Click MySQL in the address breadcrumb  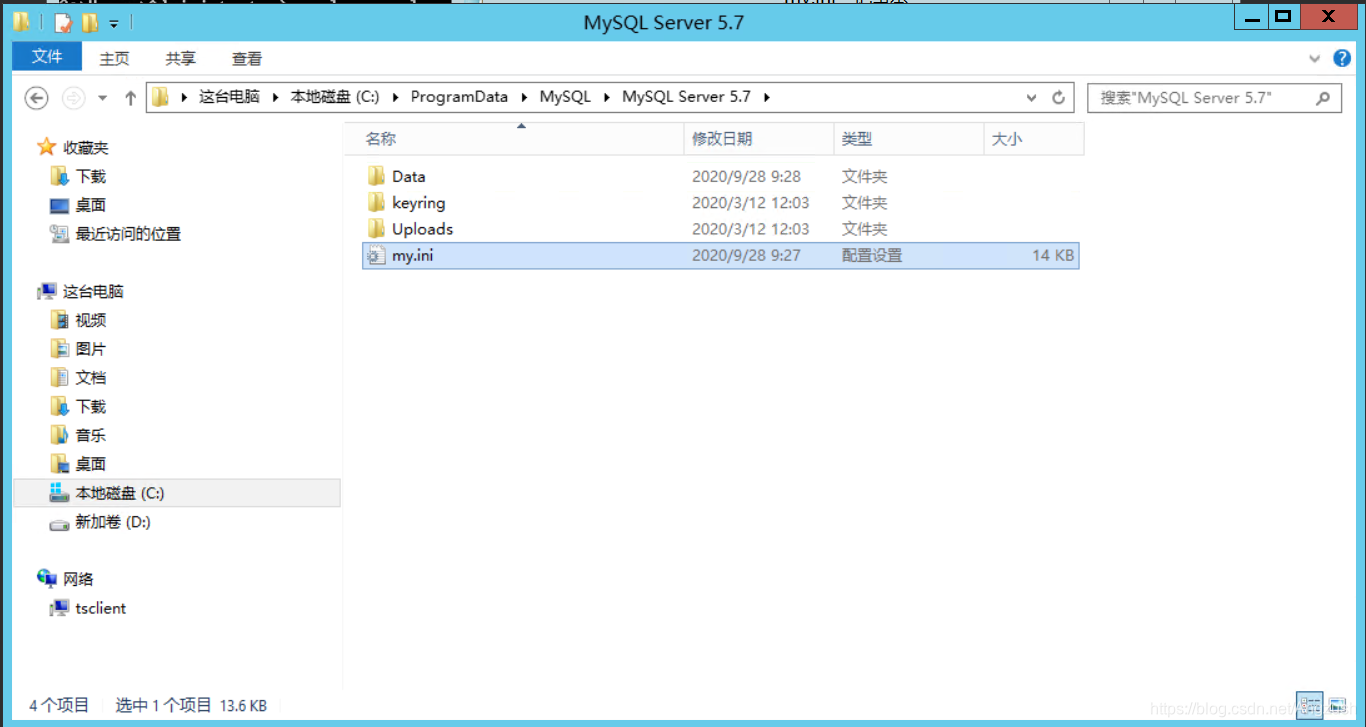[565, 97]
